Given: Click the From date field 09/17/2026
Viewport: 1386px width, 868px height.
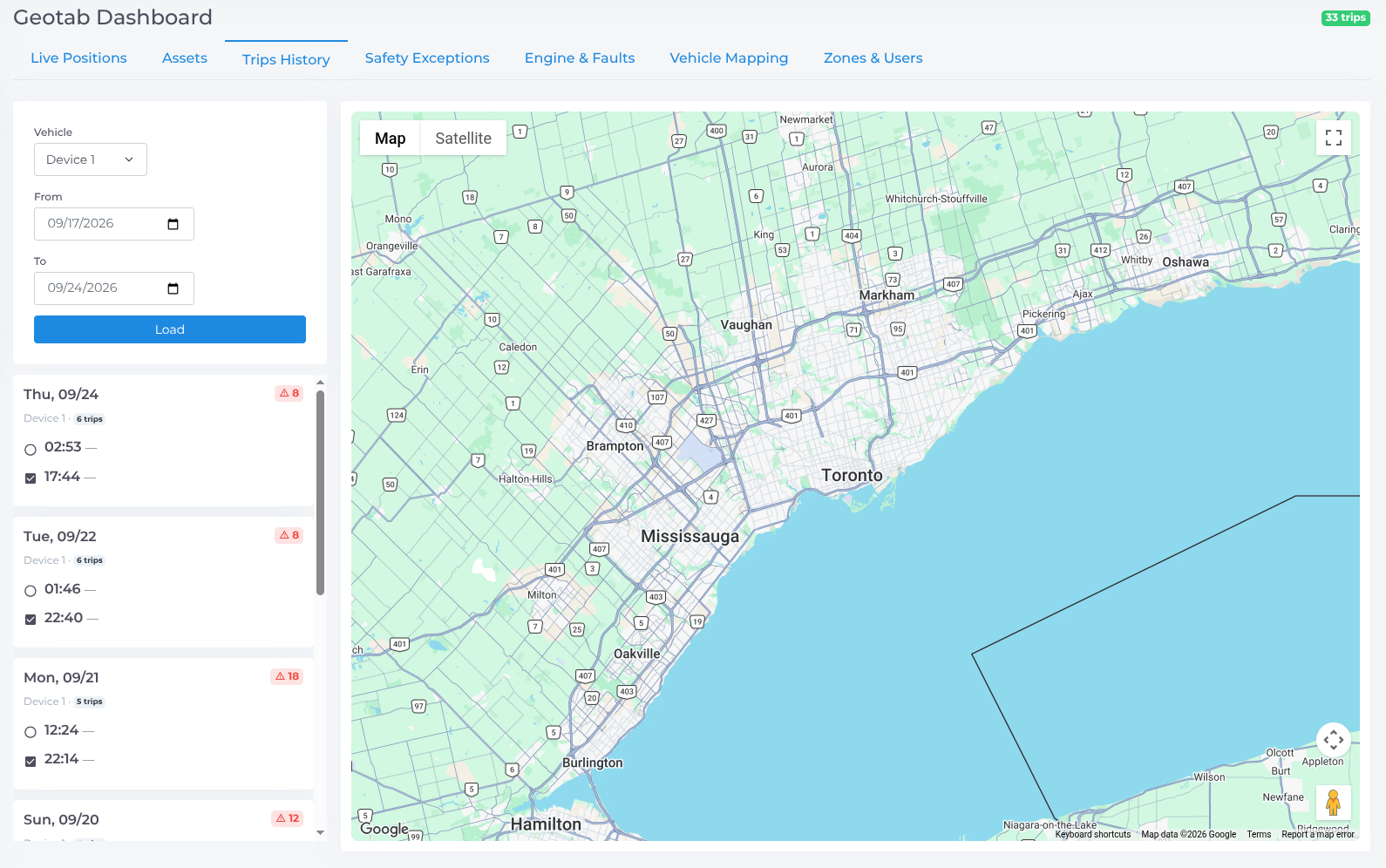Looking at the screenshot, I should [114, 224].
